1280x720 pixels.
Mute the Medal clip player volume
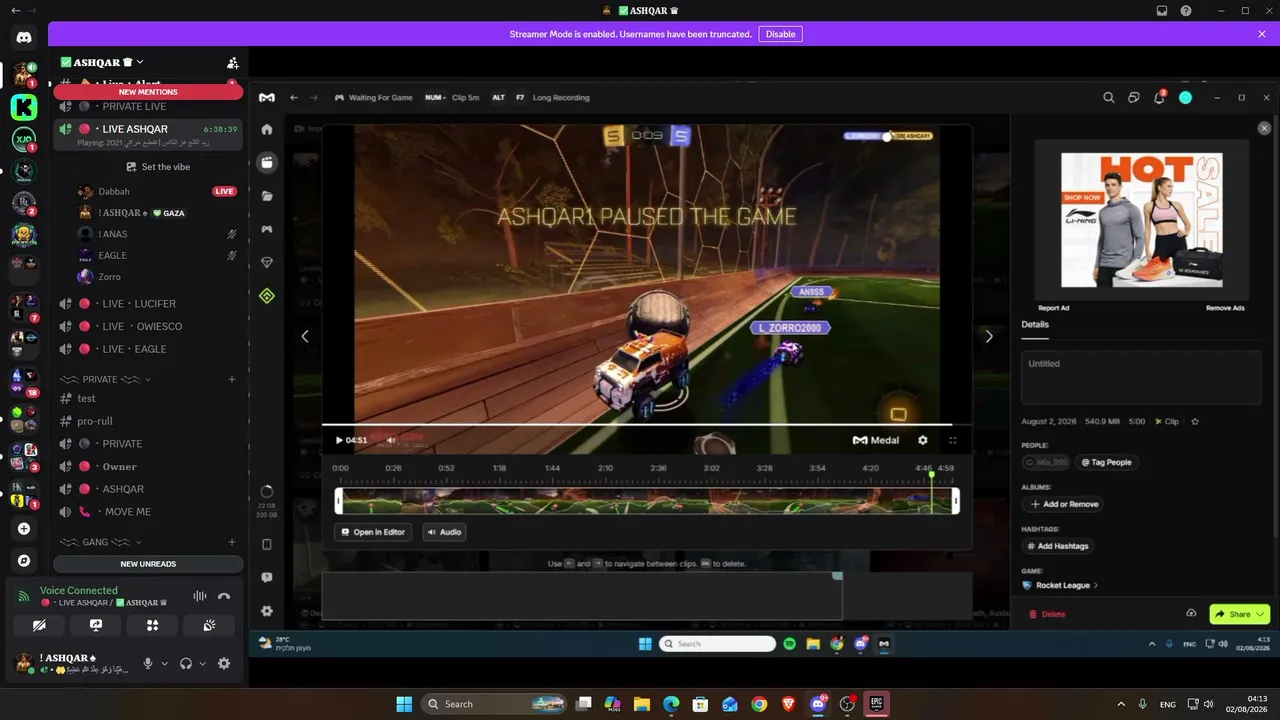pyautogui.click(x=391, y=440)
